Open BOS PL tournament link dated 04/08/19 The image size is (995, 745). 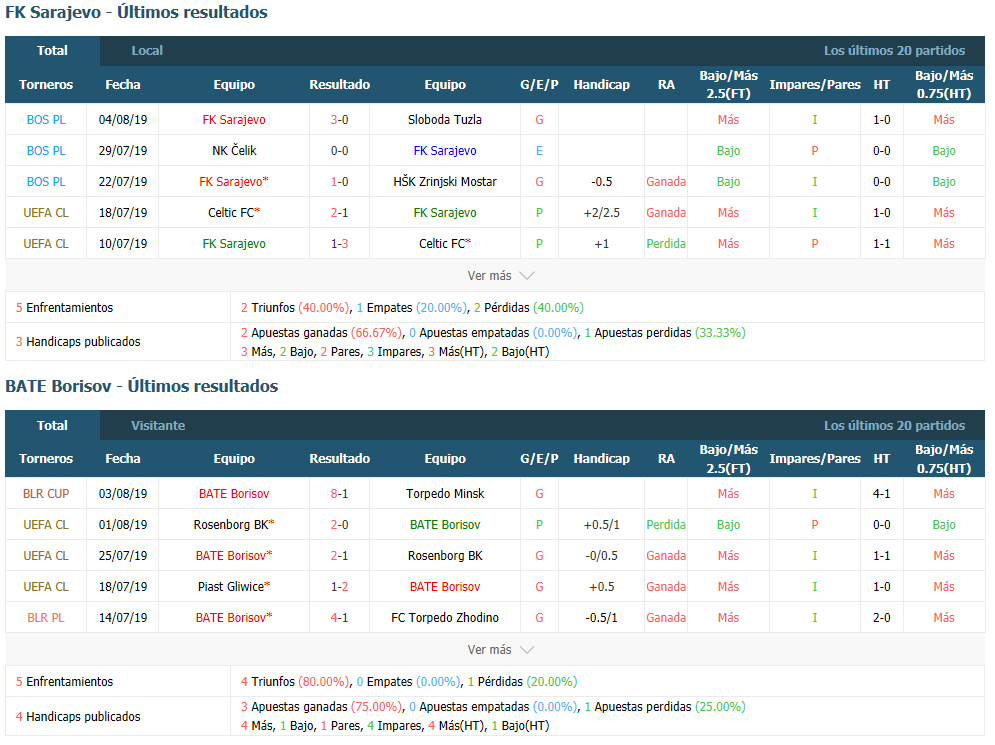46,120
